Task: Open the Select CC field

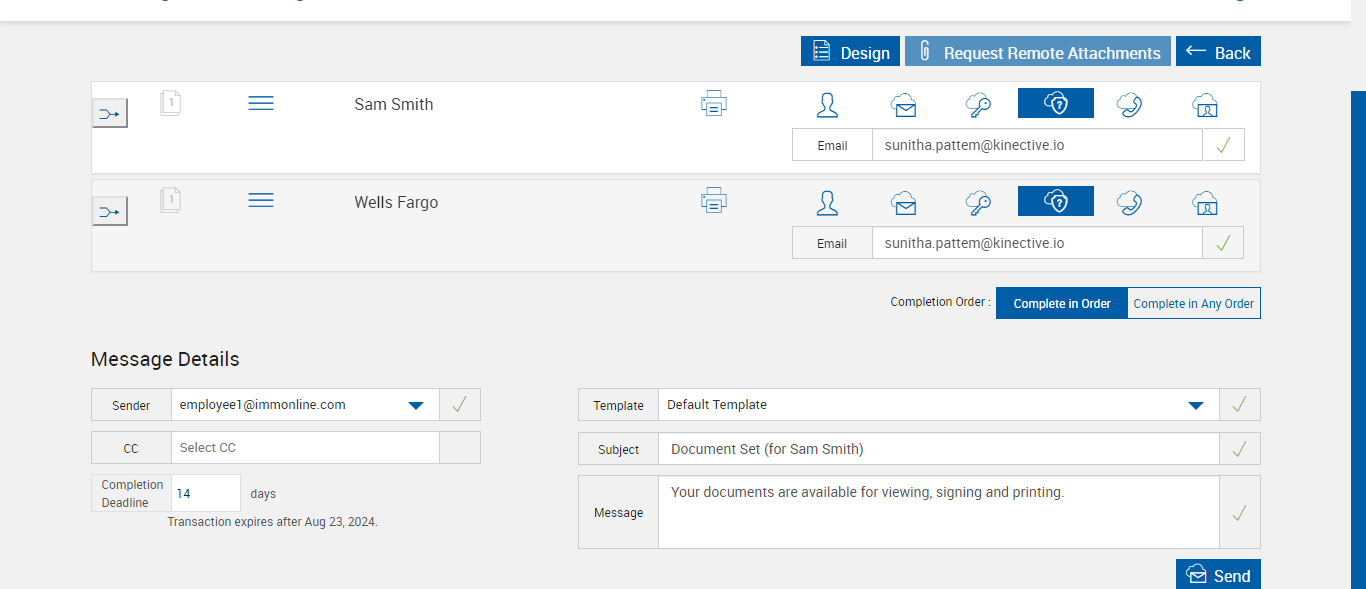Action: click(305, 448)
